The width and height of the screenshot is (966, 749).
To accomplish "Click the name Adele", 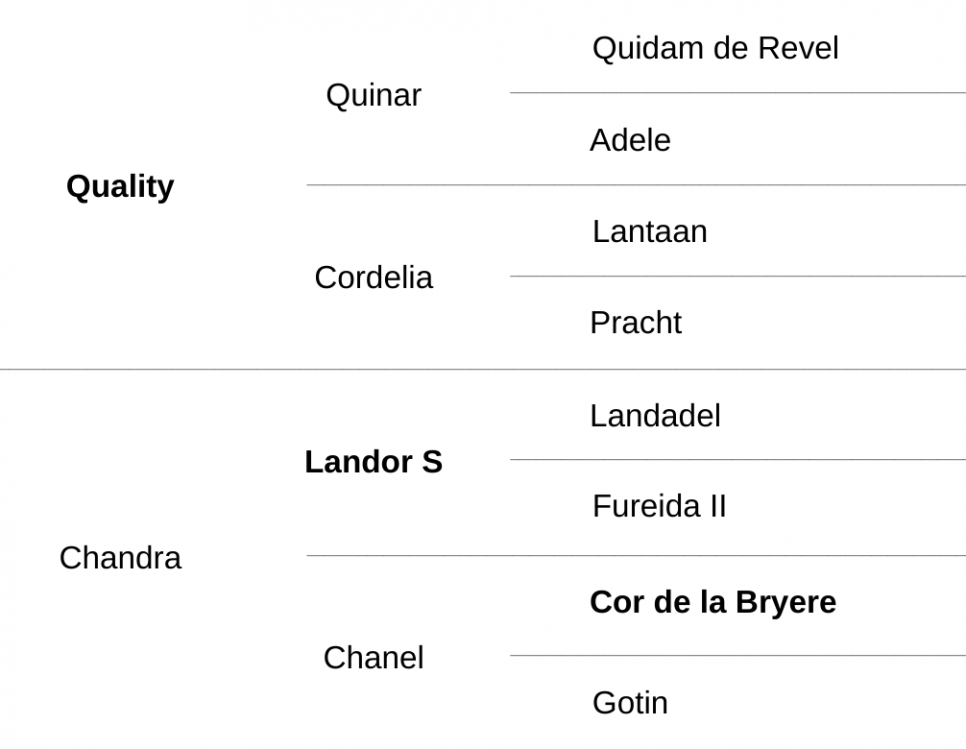I will [x=630, y=140].
